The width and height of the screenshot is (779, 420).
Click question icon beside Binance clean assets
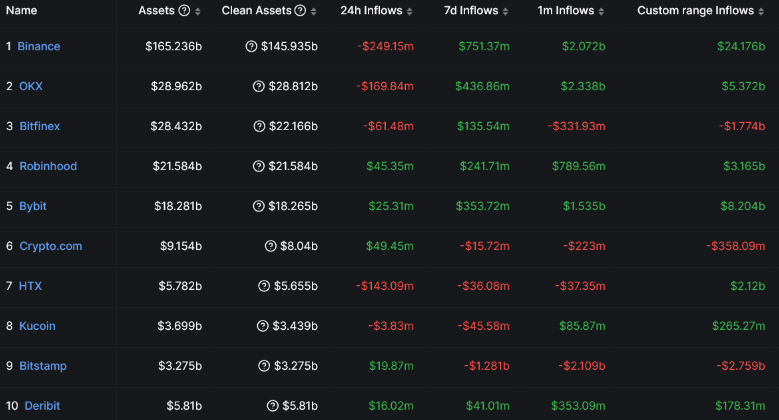tap(251, 46)
